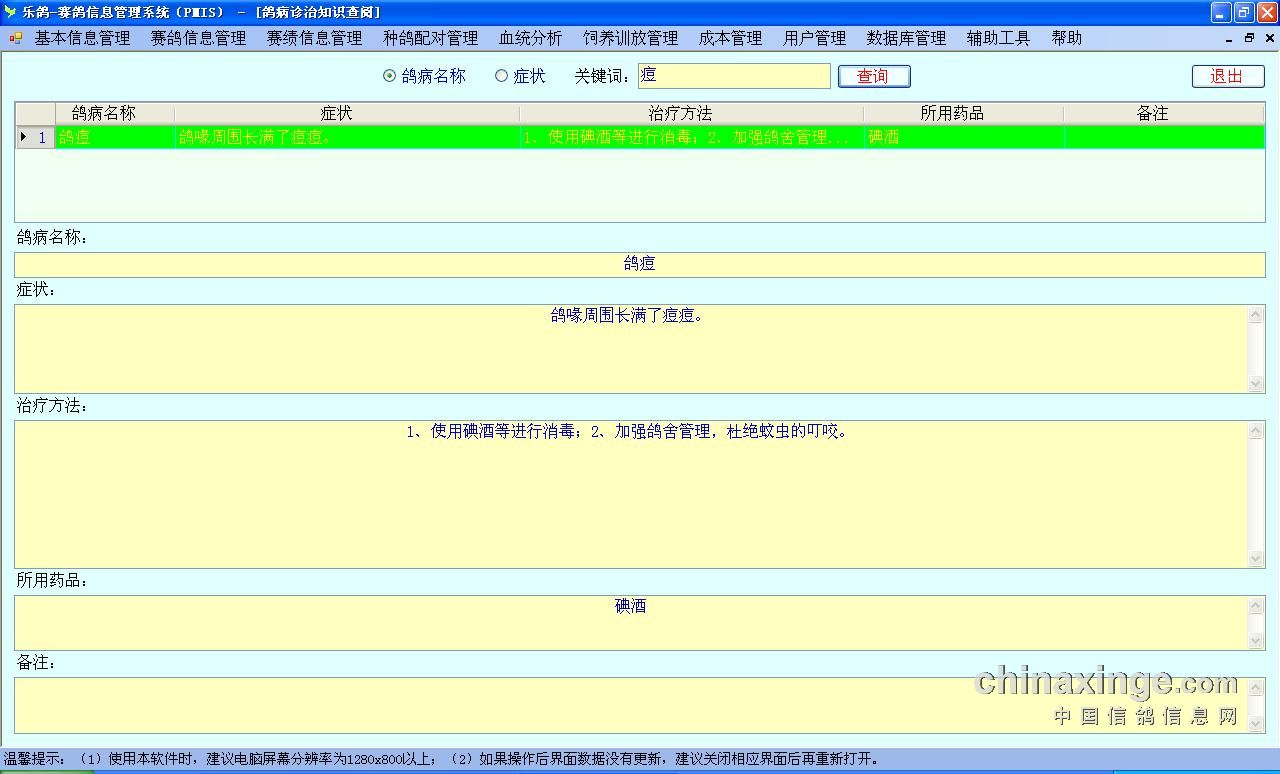Open the 种鸽配对管理 menu

pyautogui.click(x=430, y=38)
